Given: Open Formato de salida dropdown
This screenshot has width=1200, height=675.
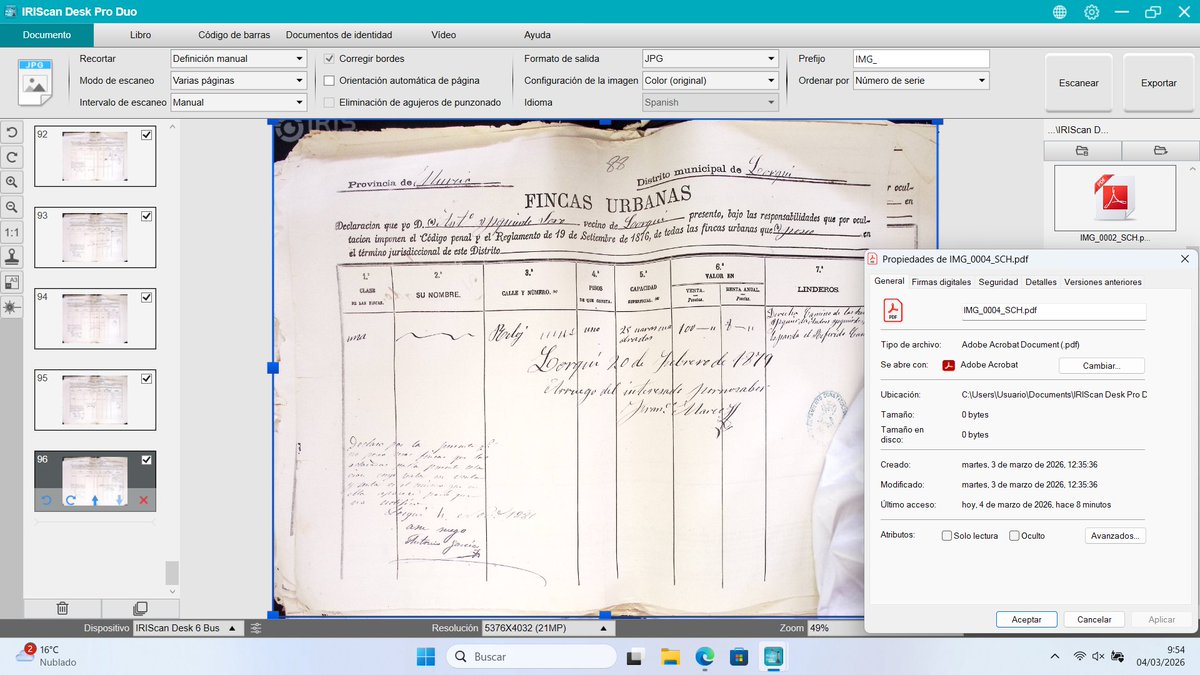Looking at the screenshot, I should coord(710,59).
